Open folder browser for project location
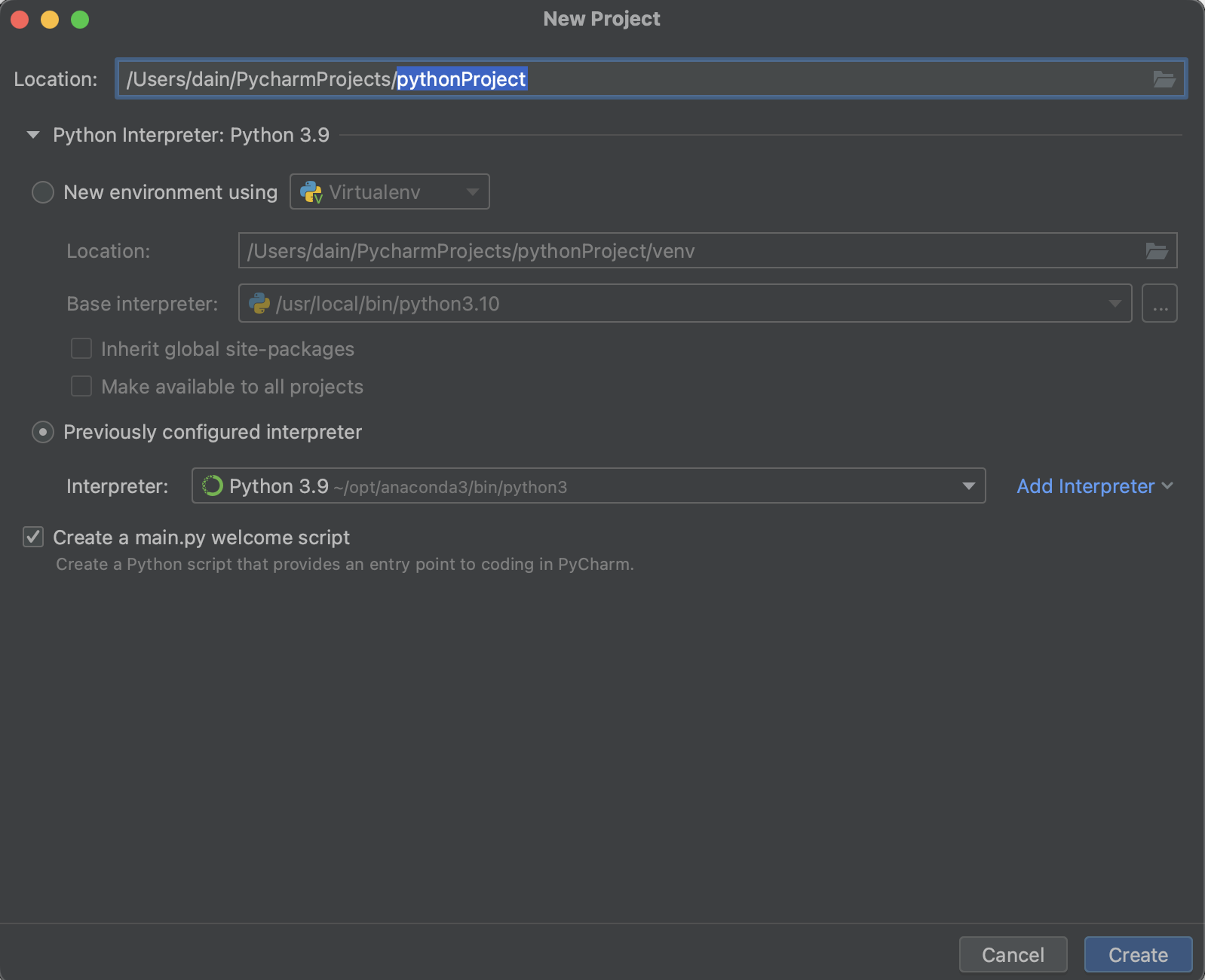This screenshot has width=1205, height=980. click(x=1164, y=79)
